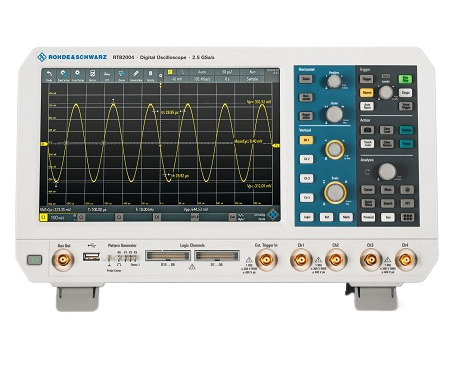
Task: Click the horizontal Position rotary knob
Action: click(334, 82)
